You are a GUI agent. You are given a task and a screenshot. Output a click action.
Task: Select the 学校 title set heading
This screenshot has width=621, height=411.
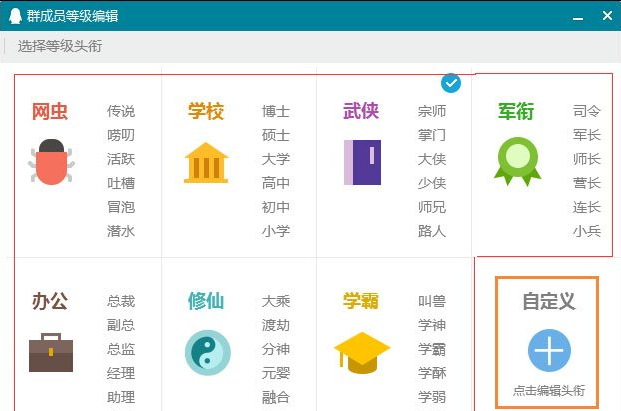pyautogui.click(x=206, y=111)
